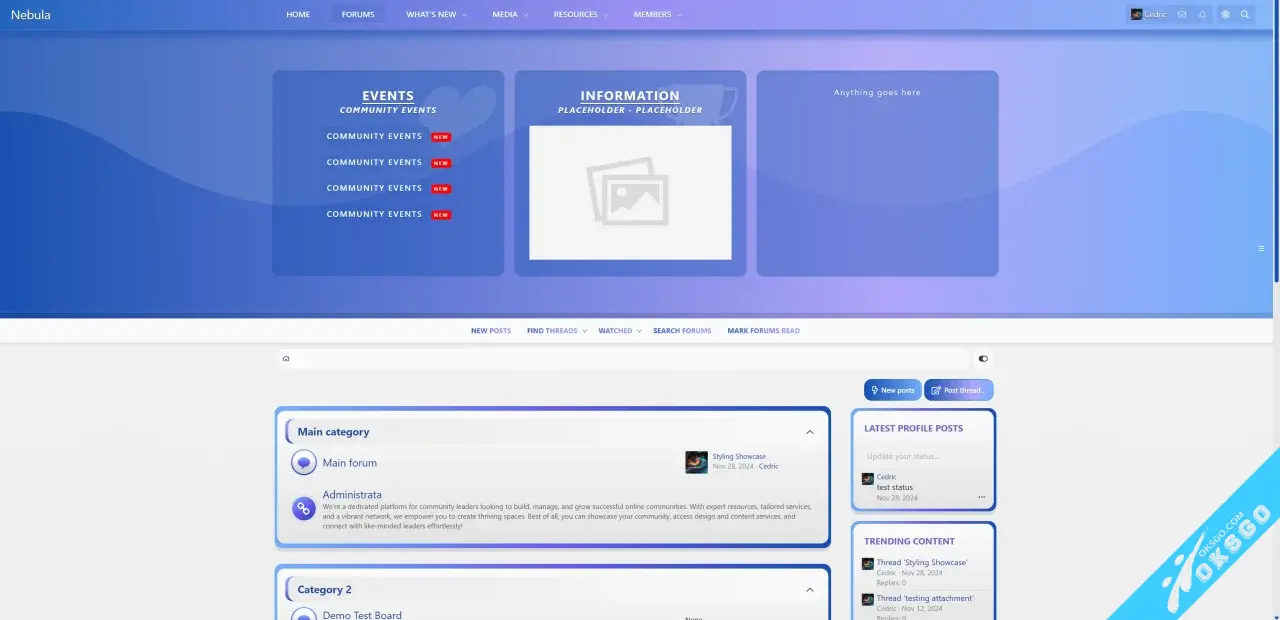Click the Demo Test Board node icon
This screenshot has width=1280, height=620.
click(304, 614)
